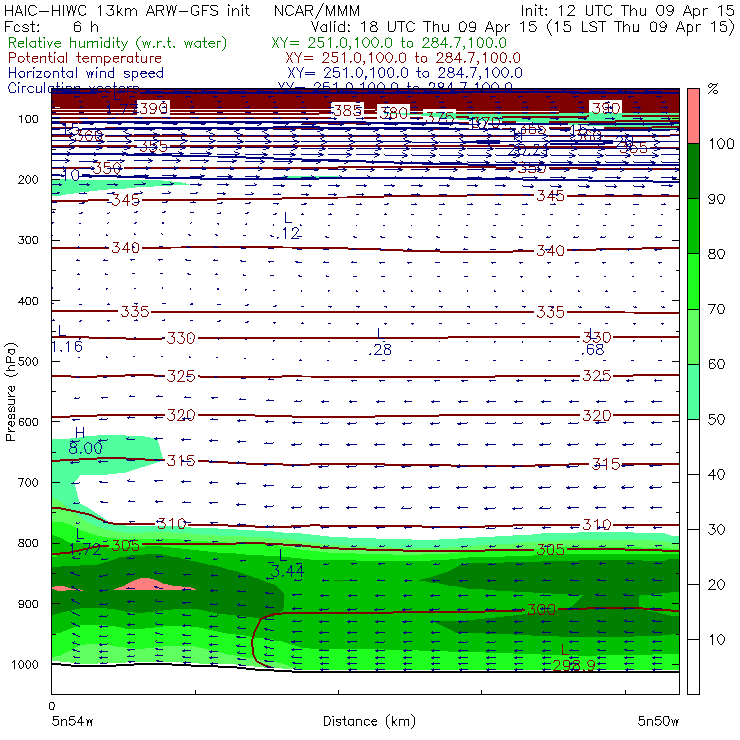
Task: Click the 'H 8.00' wind maximum label
Action: 85,441
